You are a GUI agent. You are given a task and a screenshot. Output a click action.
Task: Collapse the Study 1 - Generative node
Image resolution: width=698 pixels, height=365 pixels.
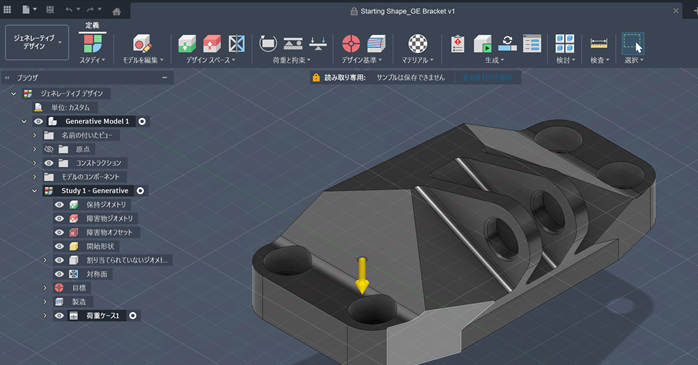point(34,191)
